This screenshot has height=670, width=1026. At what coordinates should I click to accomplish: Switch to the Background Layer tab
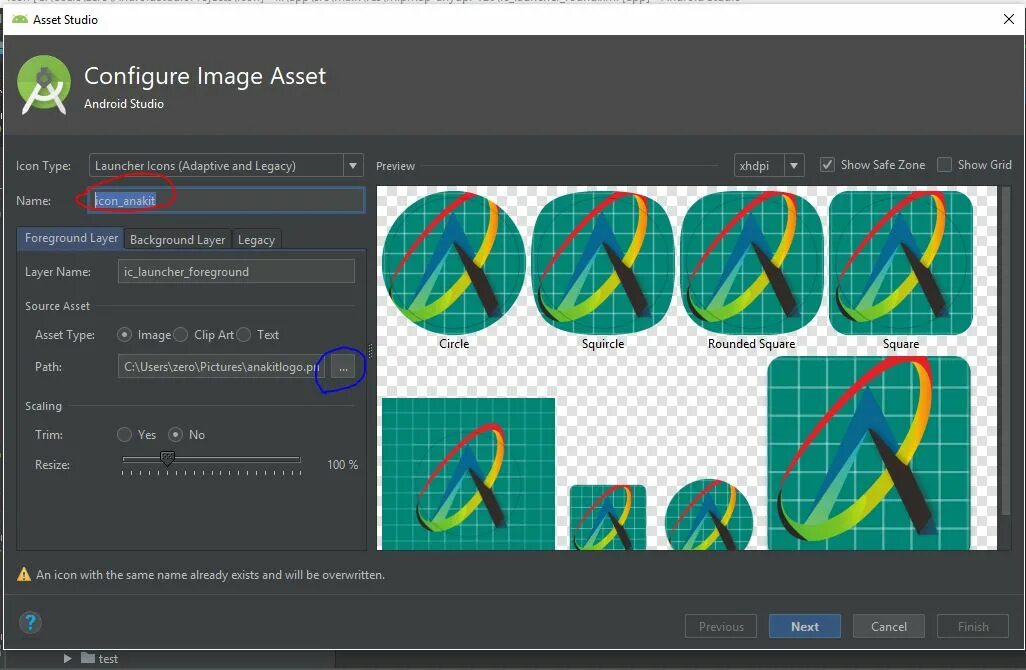[177, 239]
